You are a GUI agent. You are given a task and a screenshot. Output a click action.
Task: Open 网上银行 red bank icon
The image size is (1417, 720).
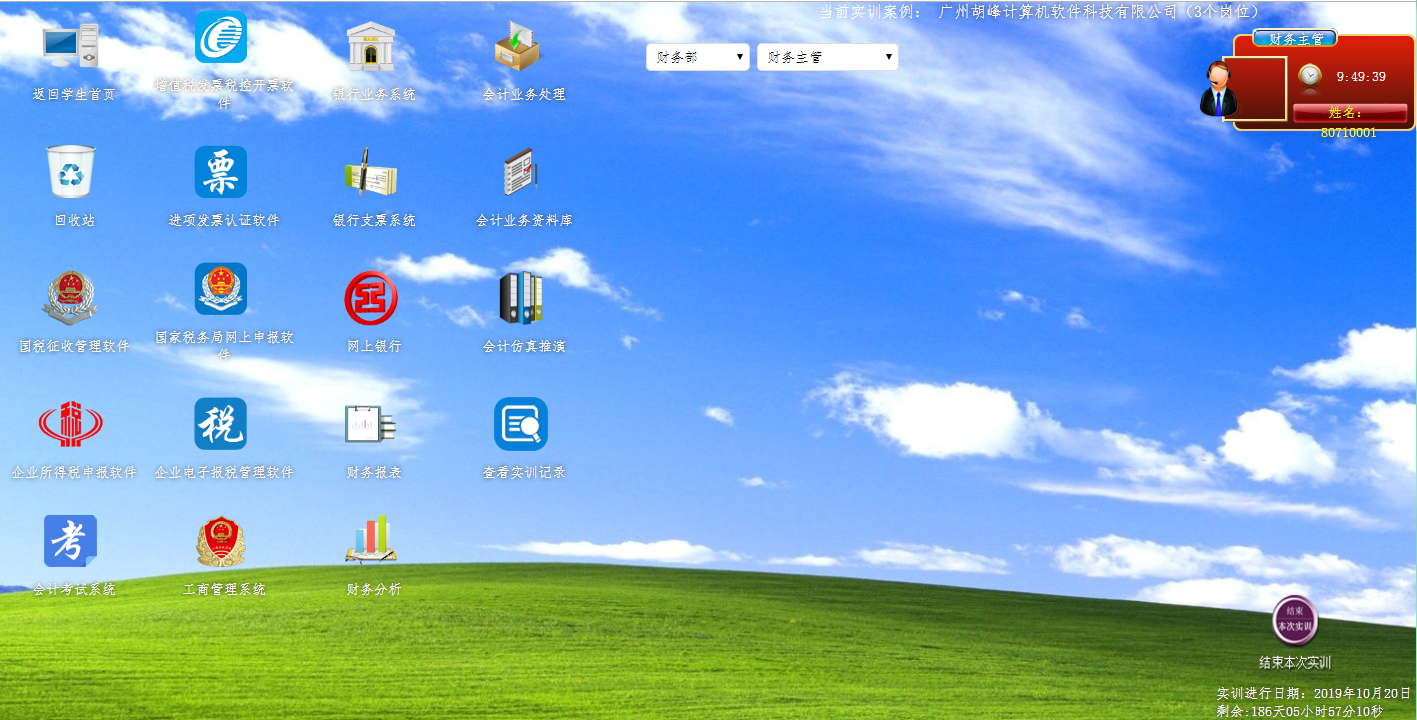(371, 298)
